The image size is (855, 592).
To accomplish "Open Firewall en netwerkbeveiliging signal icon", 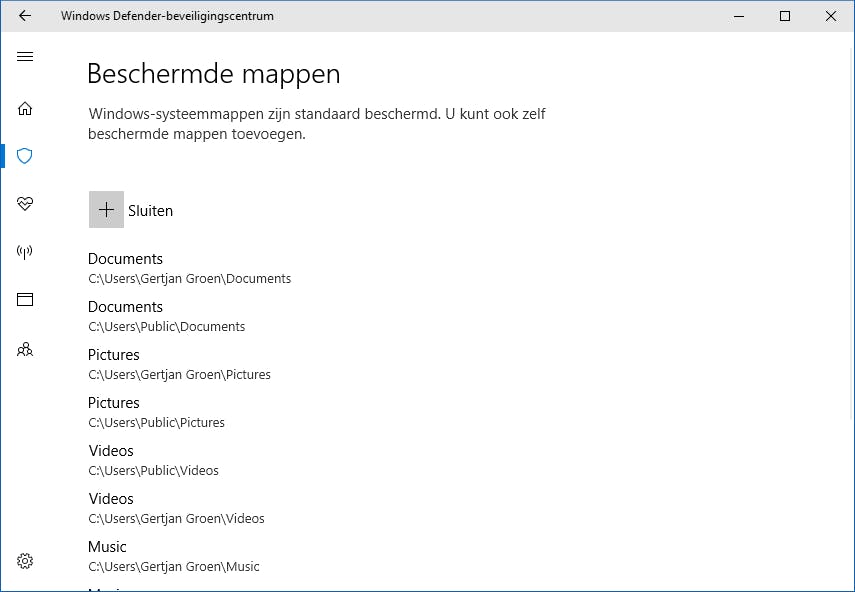I will tap(24, 252).
